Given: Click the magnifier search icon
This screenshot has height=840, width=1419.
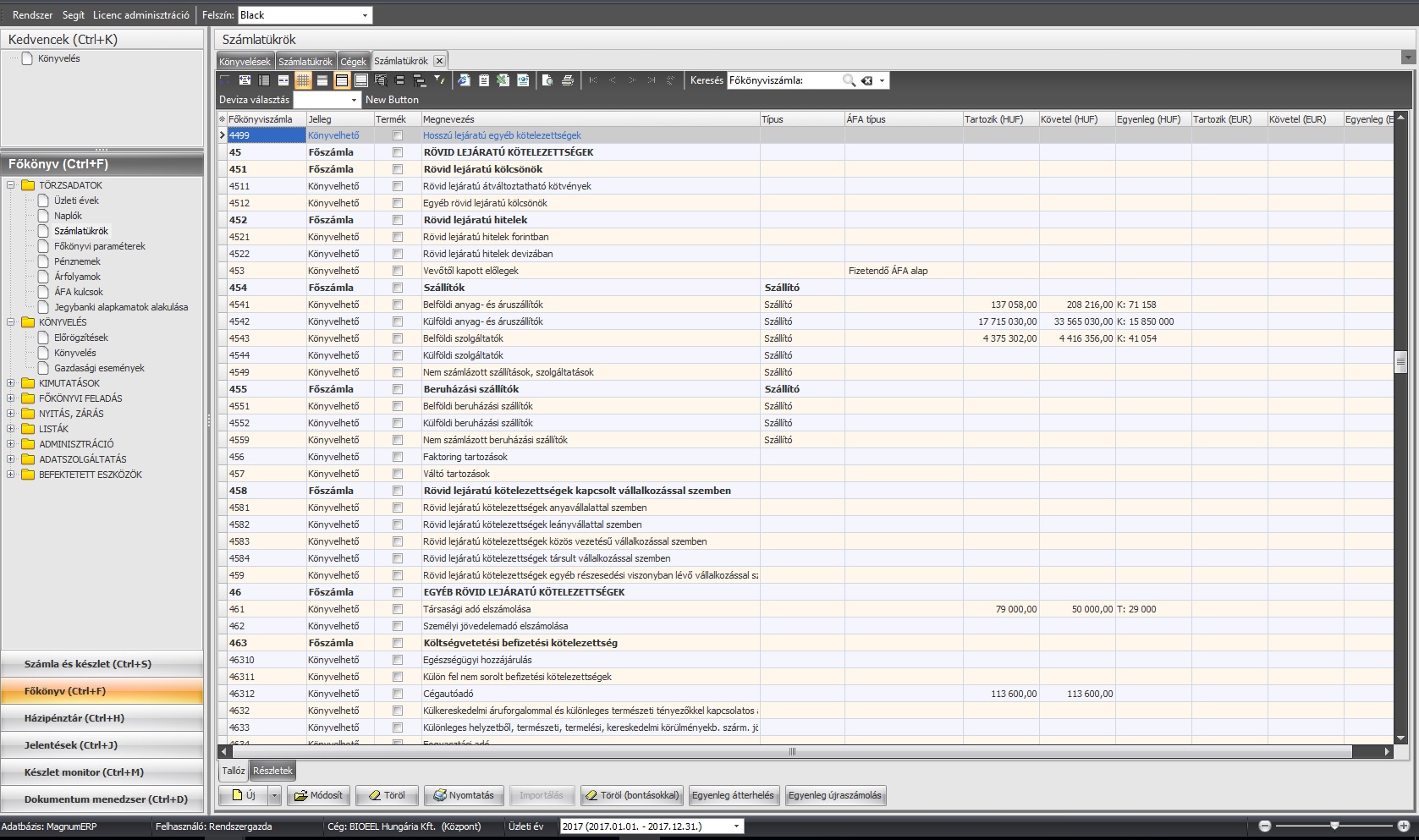Looking at the screenshot, I should [849, 80].
